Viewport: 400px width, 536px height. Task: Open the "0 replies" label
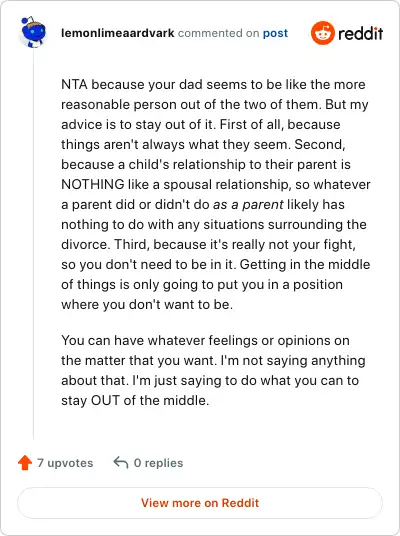pyautogui.click(x=158, y=463)
